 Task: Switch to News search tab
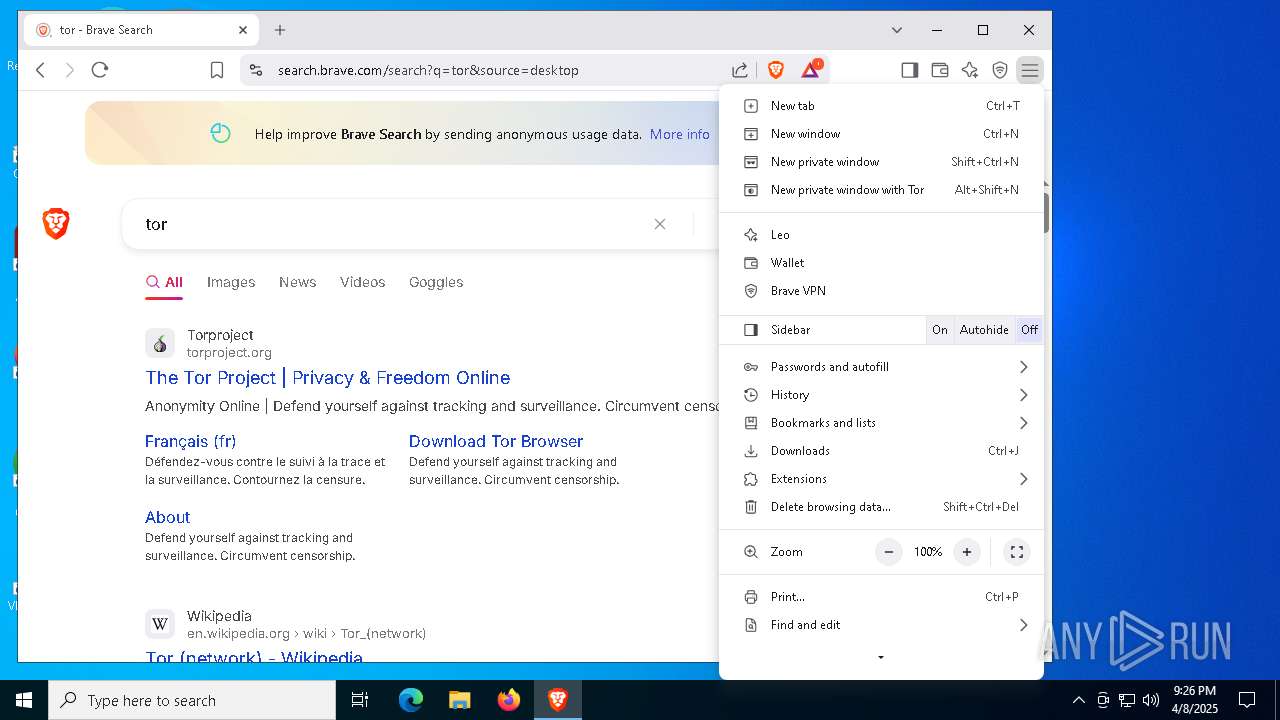click(298, 282)
